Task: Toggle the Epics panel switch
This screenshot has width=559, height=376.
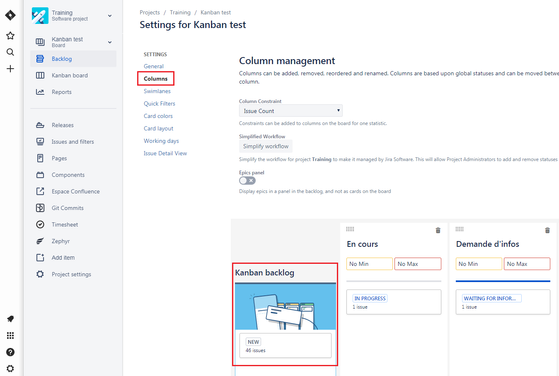Action: (x=247, y=181)
